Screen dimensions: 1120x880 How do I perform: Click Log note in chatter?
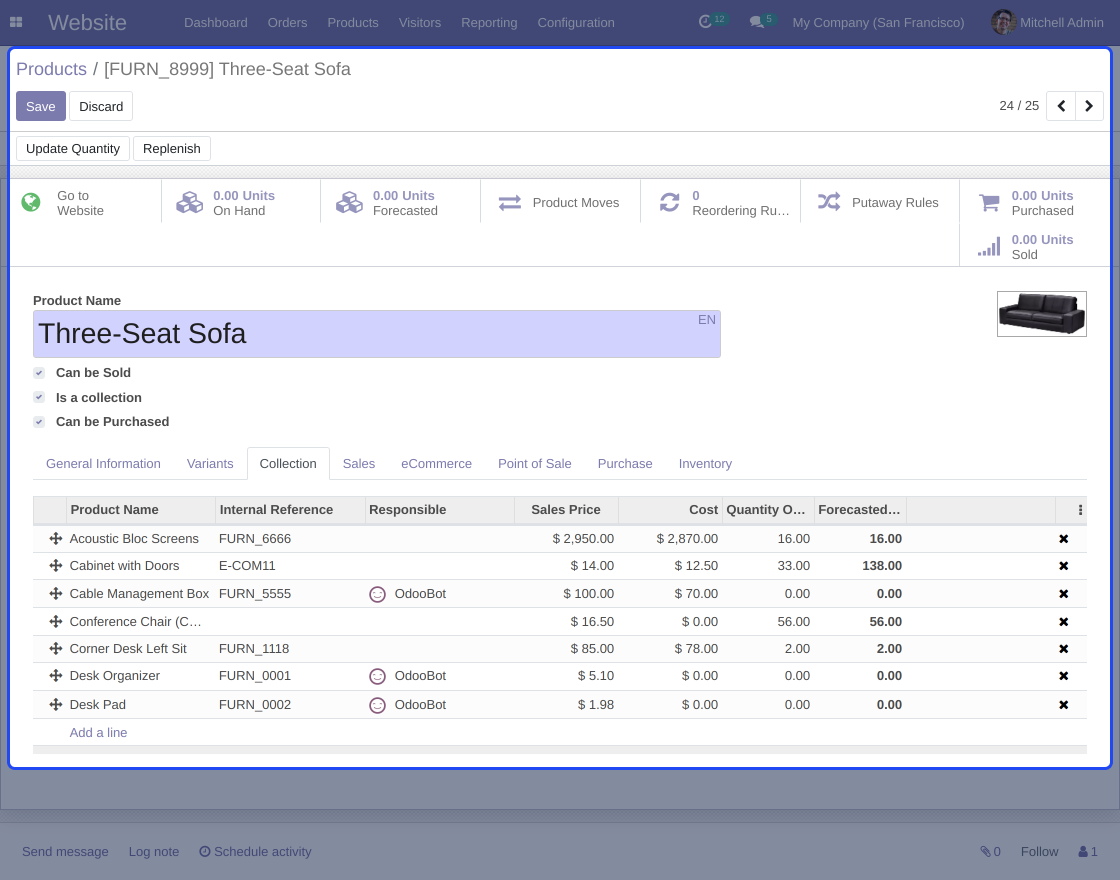pyautogui.click(x=154, y=851)
